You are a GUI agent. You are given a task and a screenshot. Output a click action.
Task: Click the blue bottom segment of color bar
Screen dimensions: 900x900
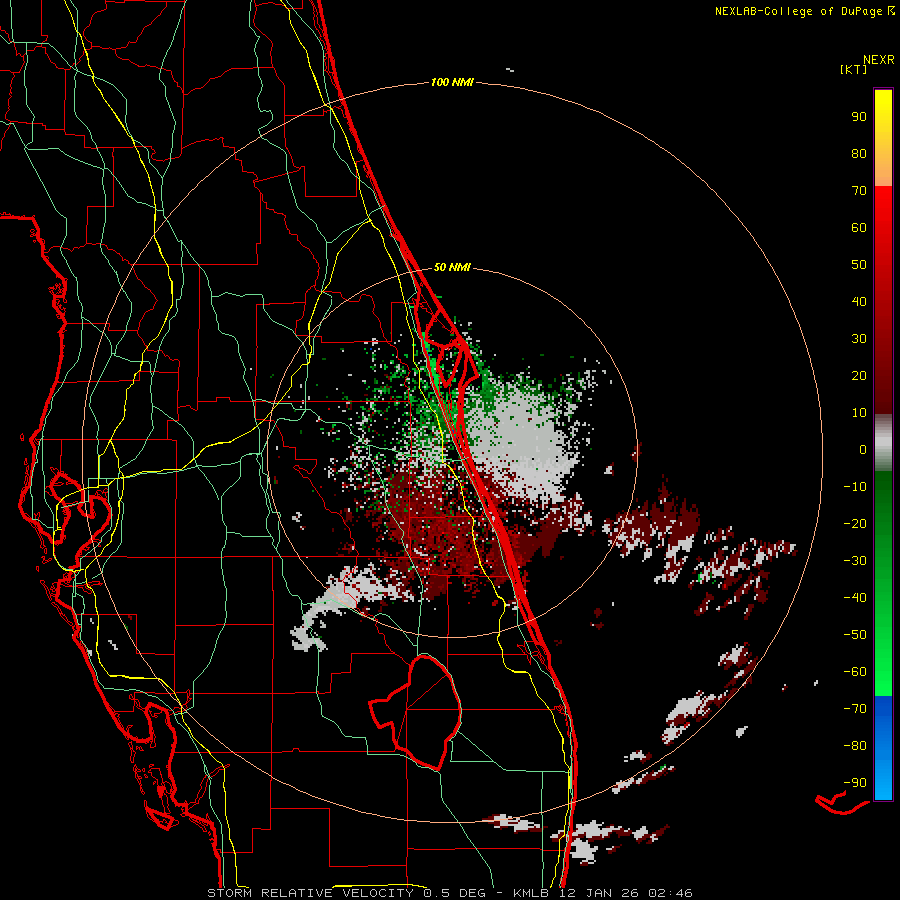[883, 748]
